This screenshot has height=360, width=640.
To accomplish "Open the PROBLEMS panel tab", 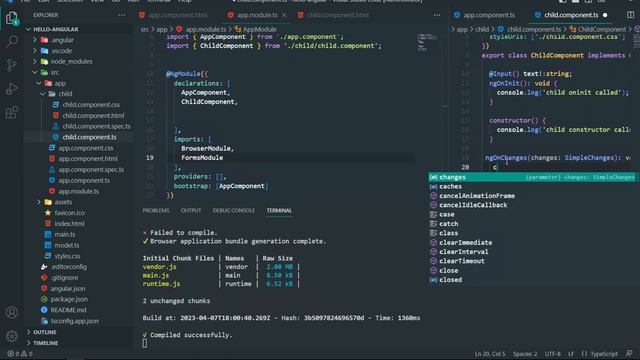I will click(156, 211).
